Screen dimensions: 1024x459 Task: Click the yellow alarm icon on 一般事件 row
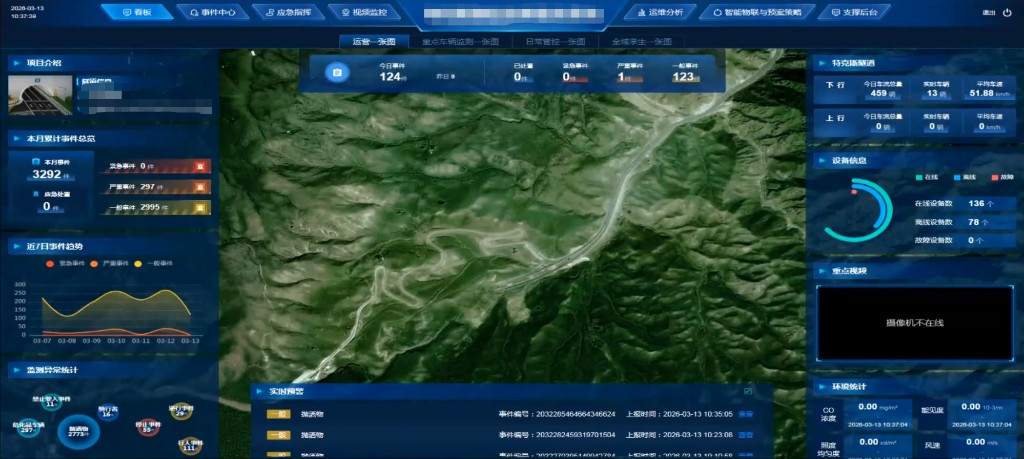point(200,208)
